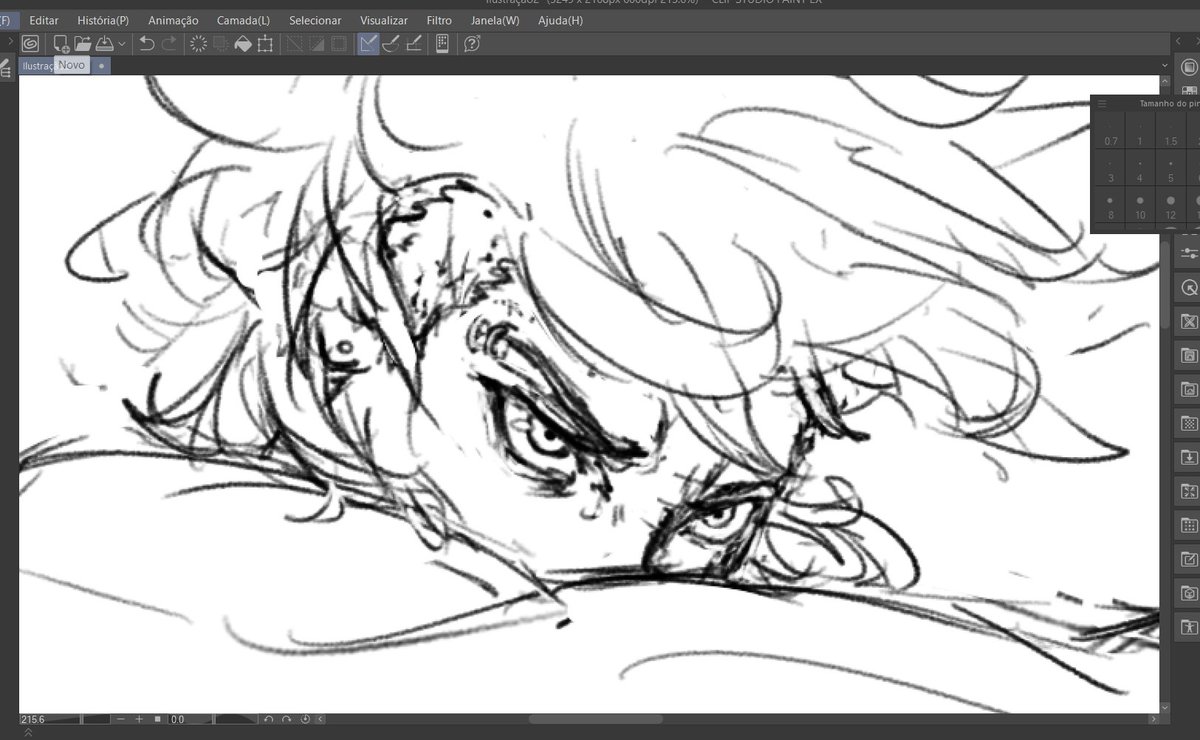Click the fit-to-screen square button
Screen dimensions: 1200x740
tap(157, 719)
